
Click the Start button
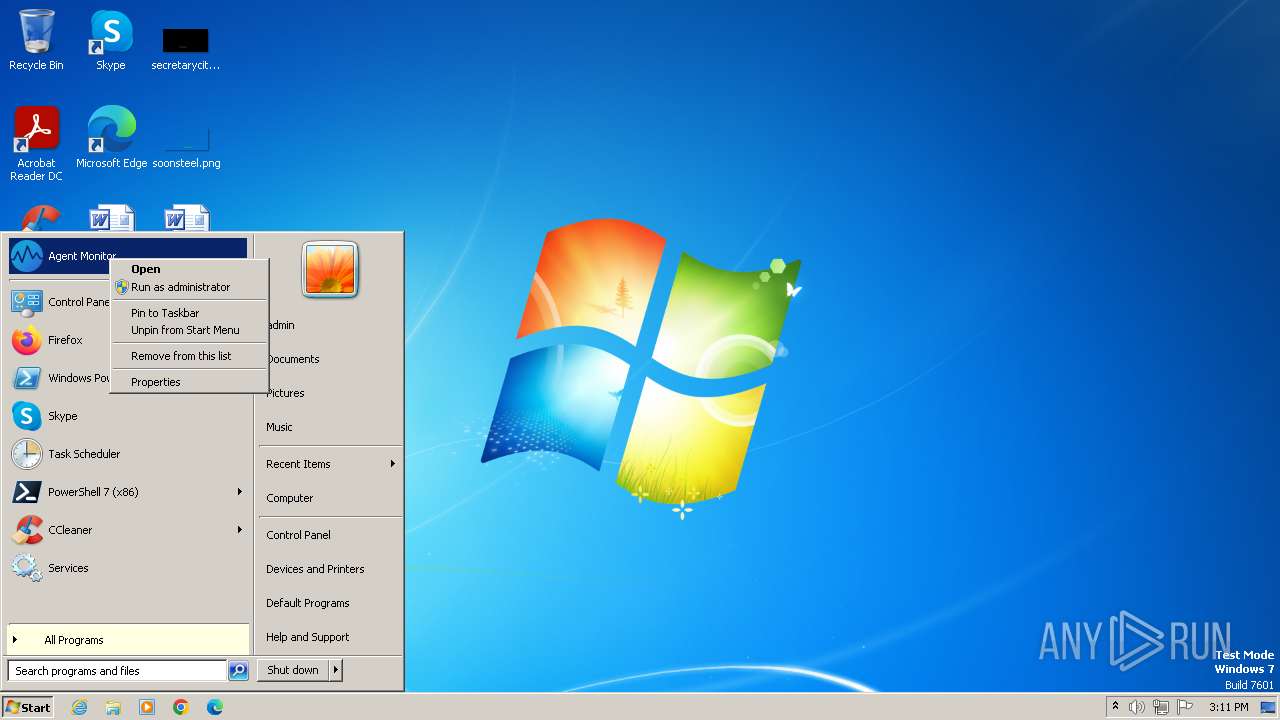[28, 707]
